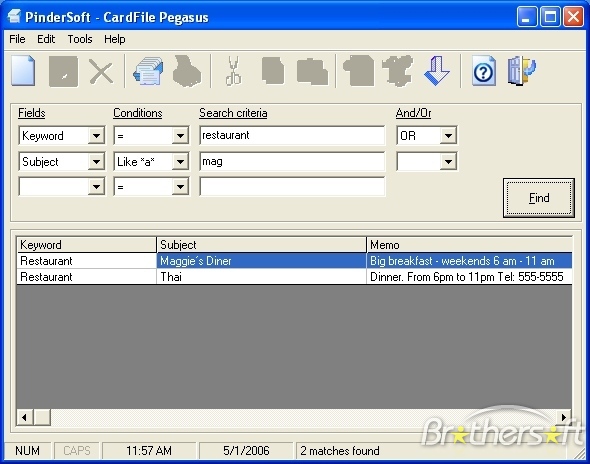Image resolution: width=590 pixels, height=464 pixels.
Task: Open the Tools menu
Action: (80, 39)
